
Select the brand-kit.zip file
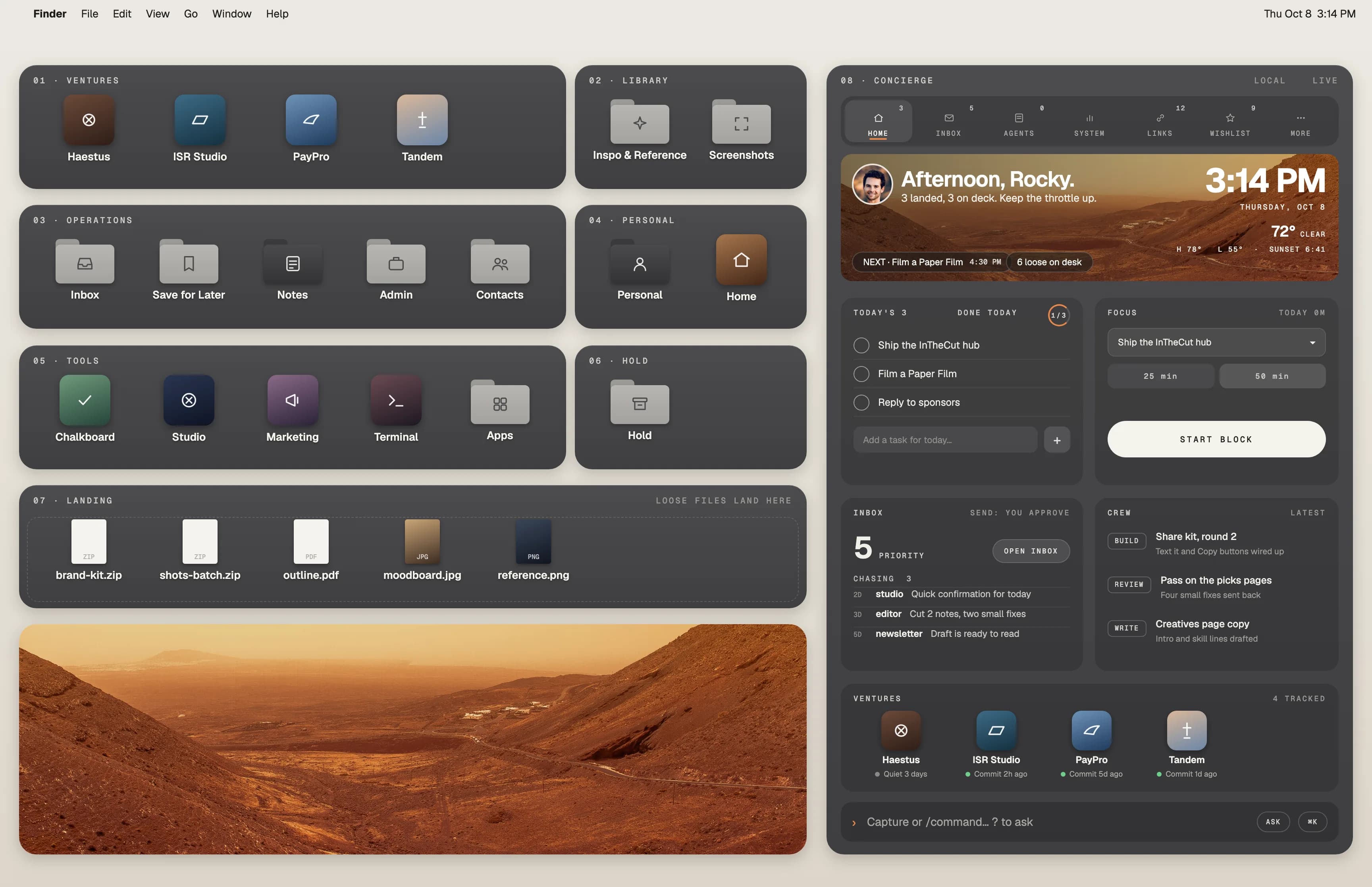[x=89, y=542]
